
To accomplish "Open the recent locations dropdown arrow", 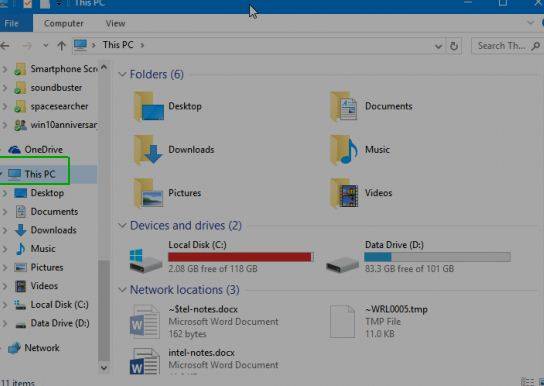I will pos(45,45).
